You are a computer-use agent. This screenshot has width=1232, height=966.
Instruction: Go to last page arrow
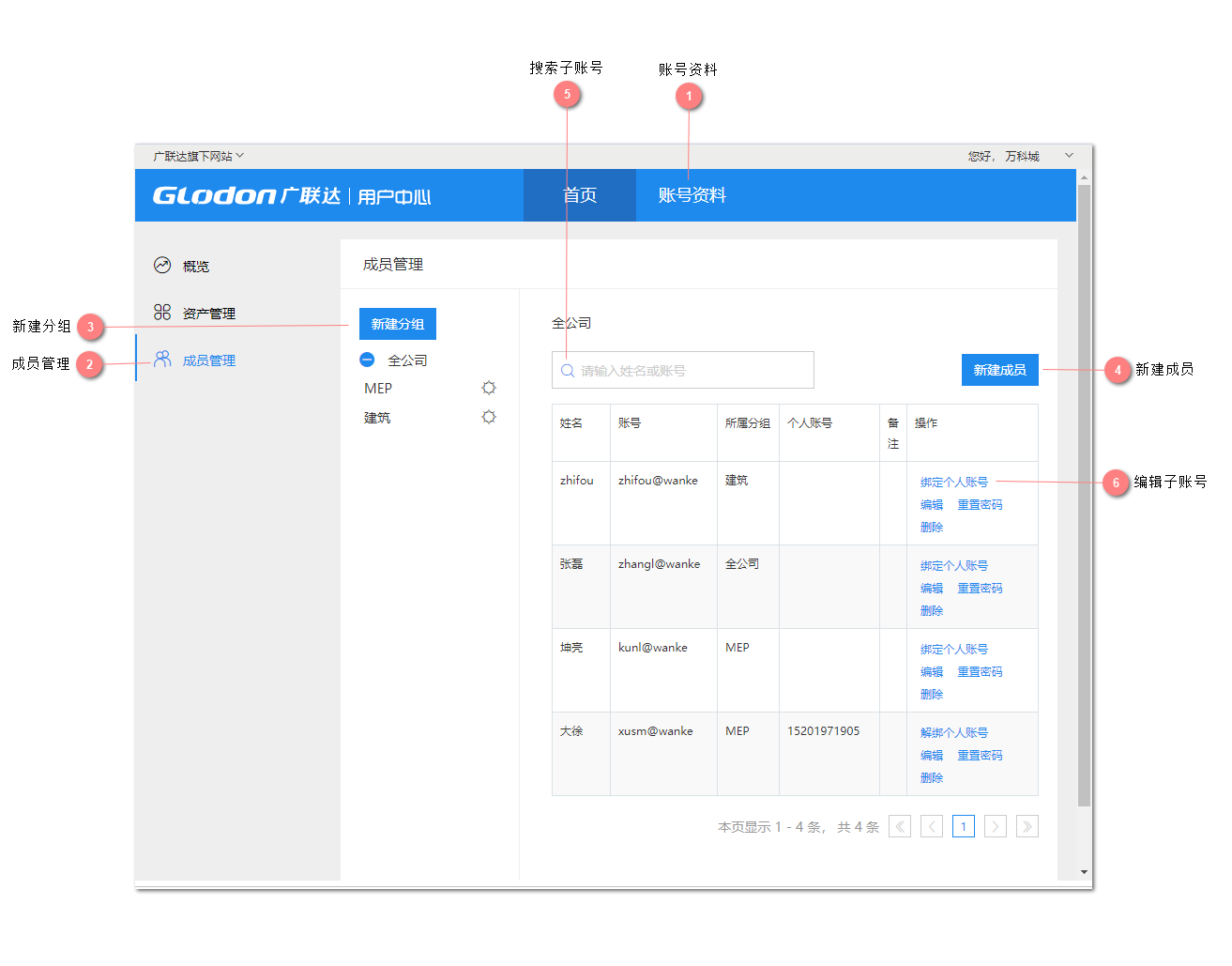1027,826
